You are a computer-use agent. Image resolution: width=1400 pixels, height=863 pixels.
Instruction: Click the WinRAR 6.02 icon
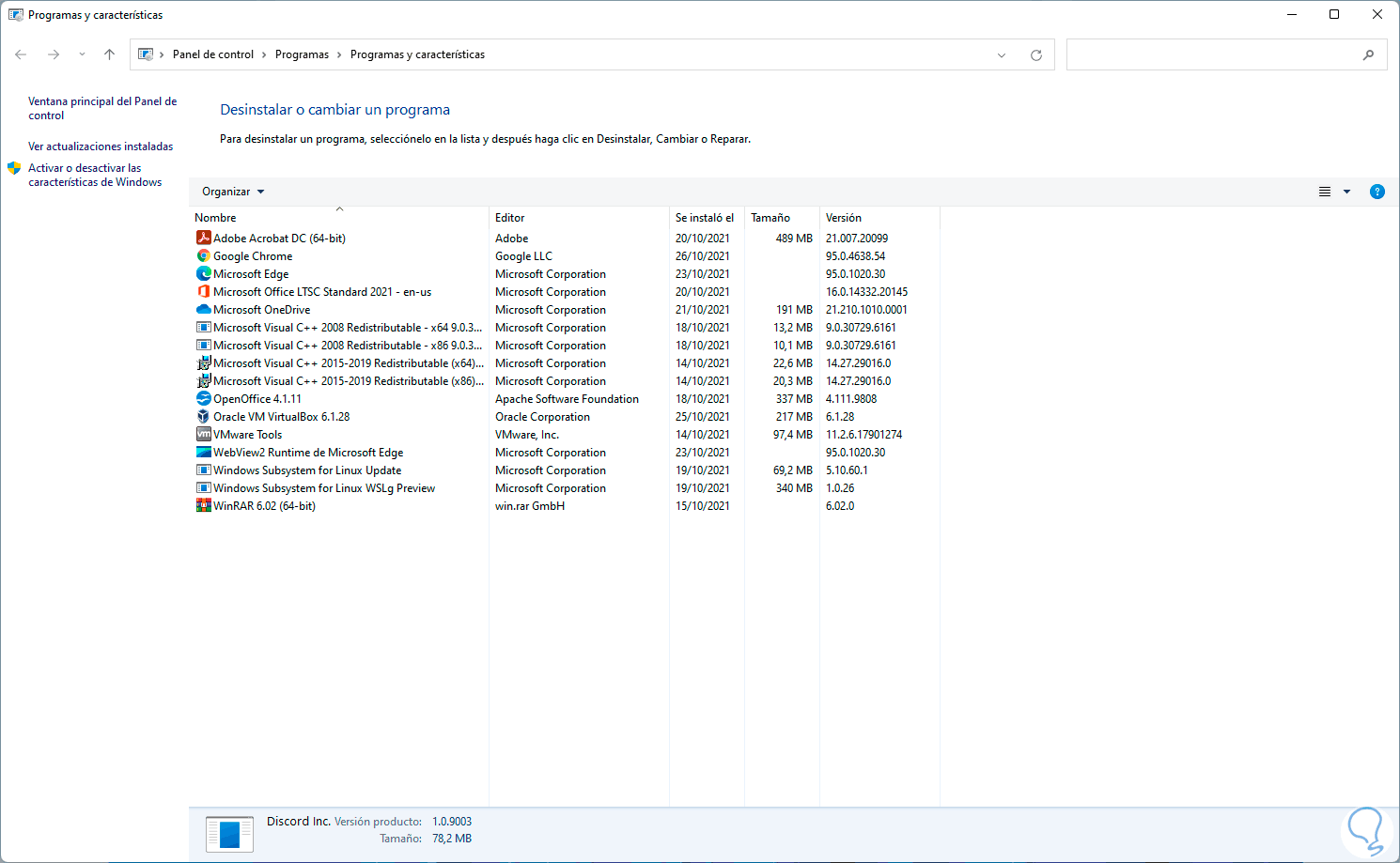tap(203, 505)
